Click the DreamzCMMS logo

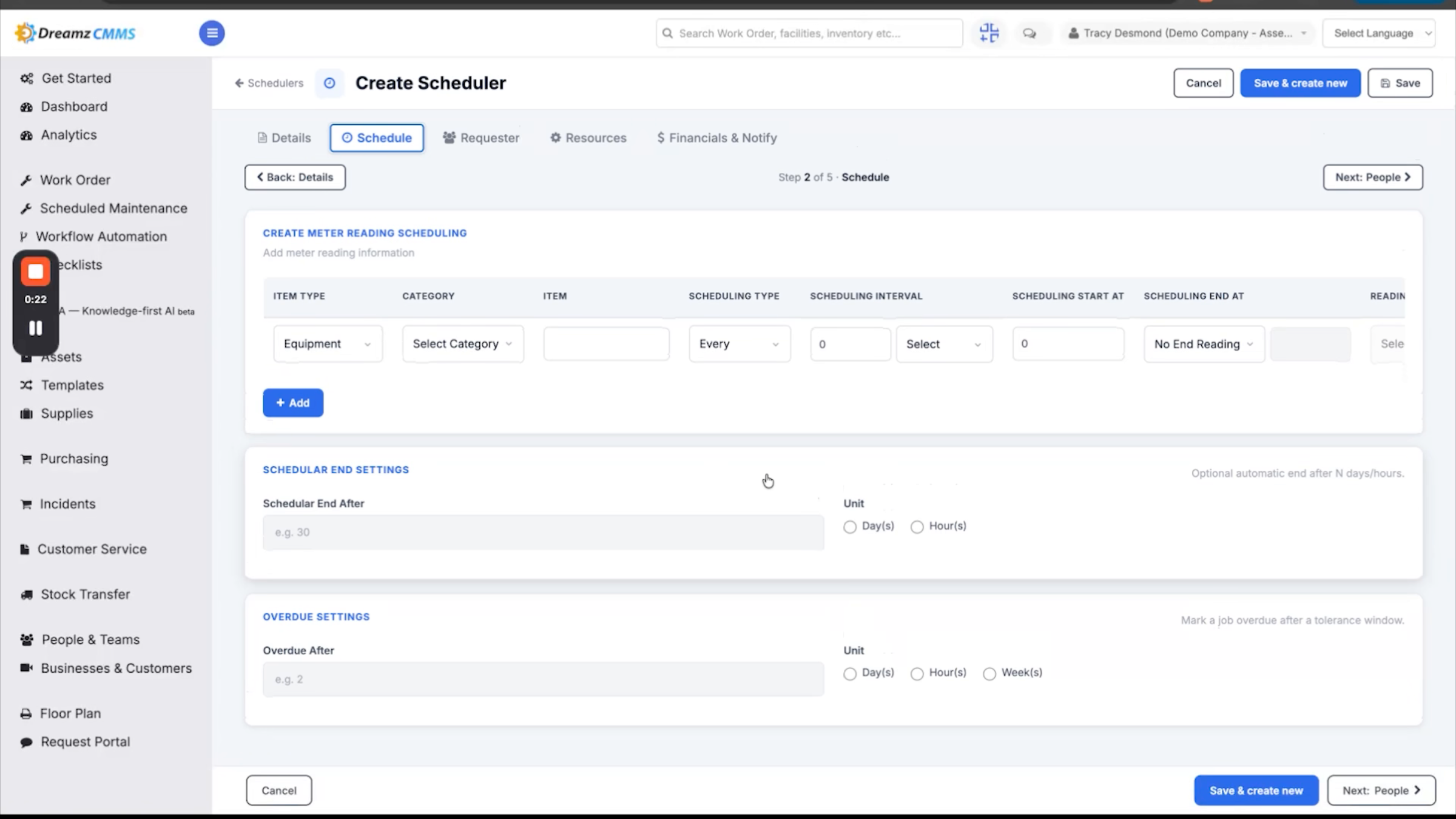point(75,33)
